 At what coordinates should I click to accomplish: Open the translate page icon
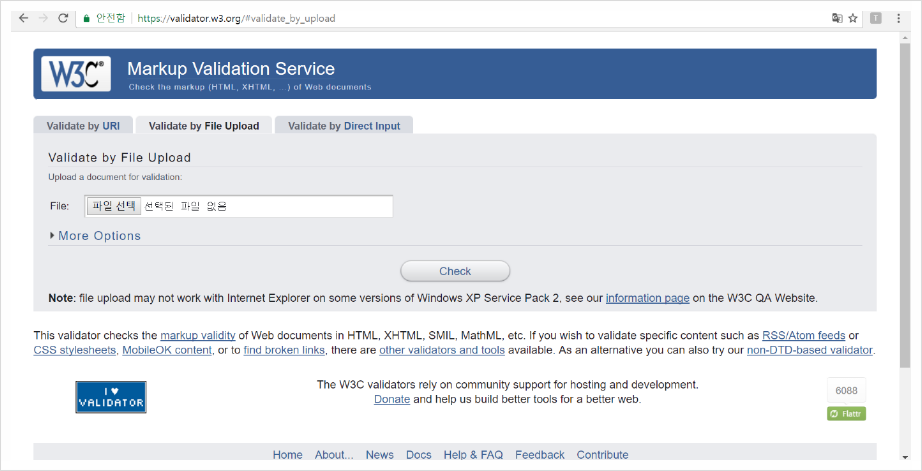click(x=837, y=18)
